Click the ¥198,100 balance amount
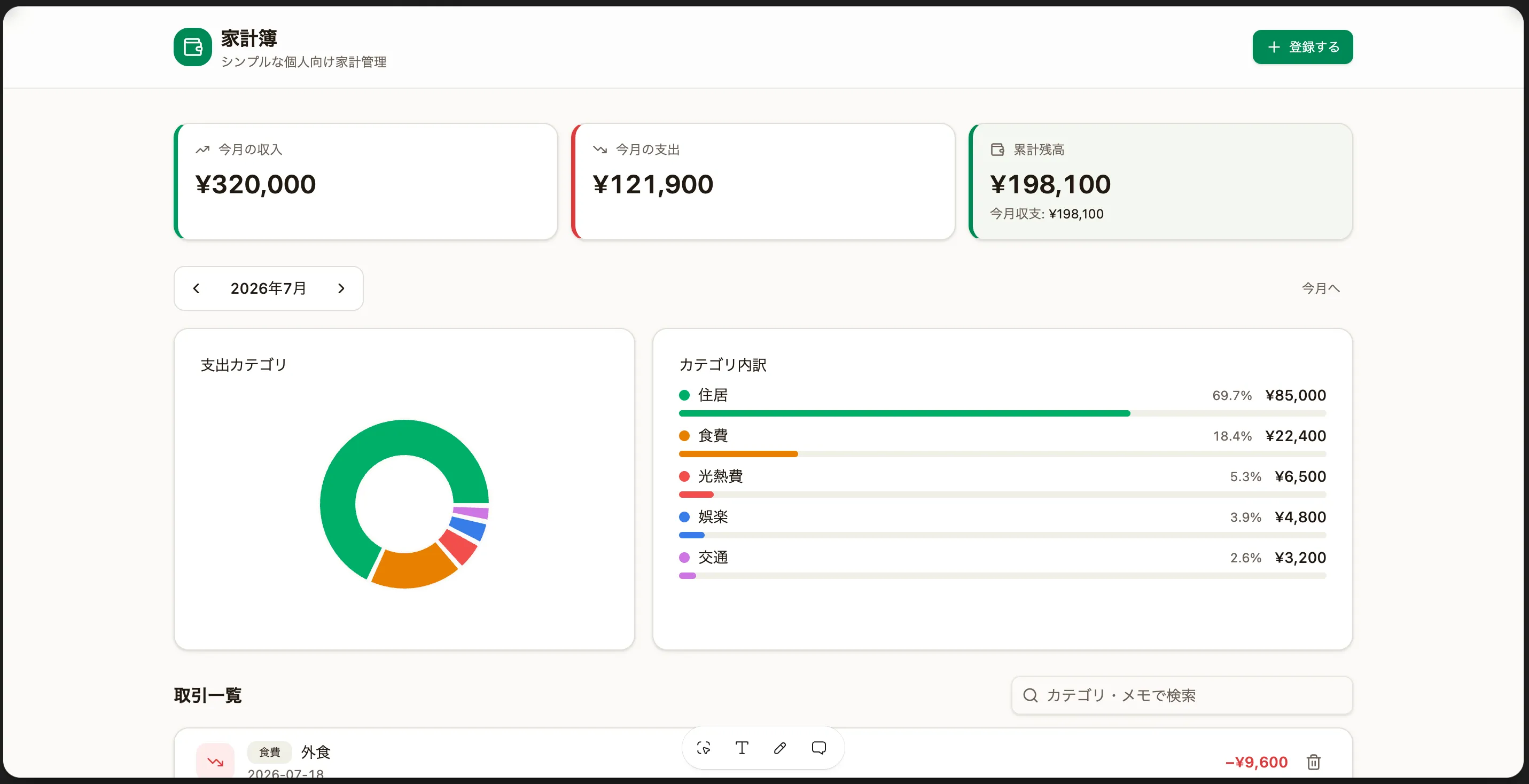The width and height of the screenshot is (1529, 784). (x=1050, y=185)
